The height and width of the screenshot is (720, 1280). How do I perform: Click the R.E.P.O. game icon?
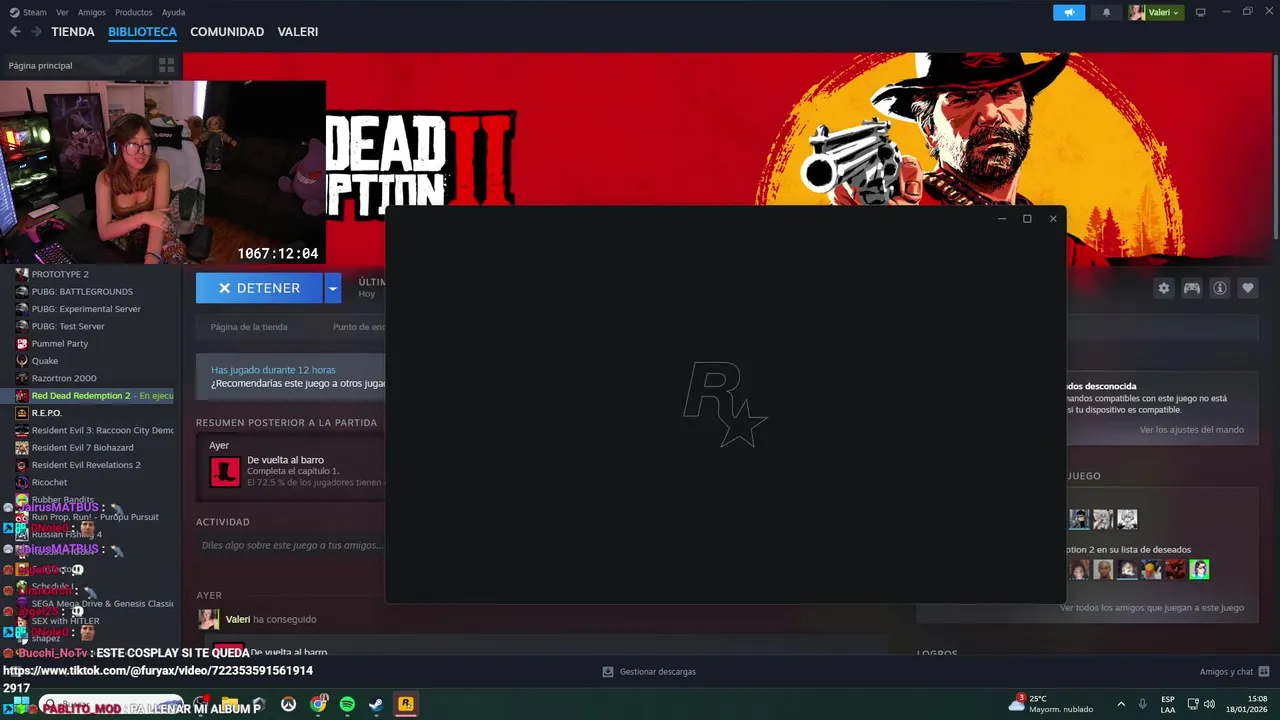pos(22,413)
